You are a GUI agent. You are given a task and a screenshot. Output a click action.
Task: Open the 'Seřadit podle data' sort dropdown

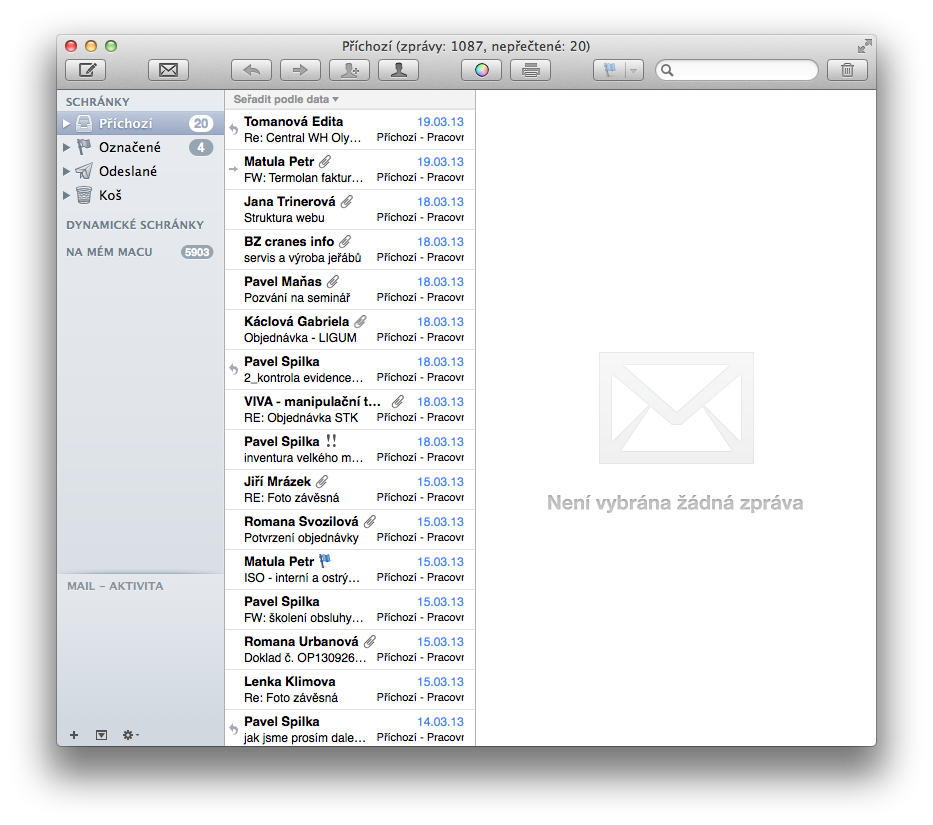pyautogui.click(x=286, y=99)
